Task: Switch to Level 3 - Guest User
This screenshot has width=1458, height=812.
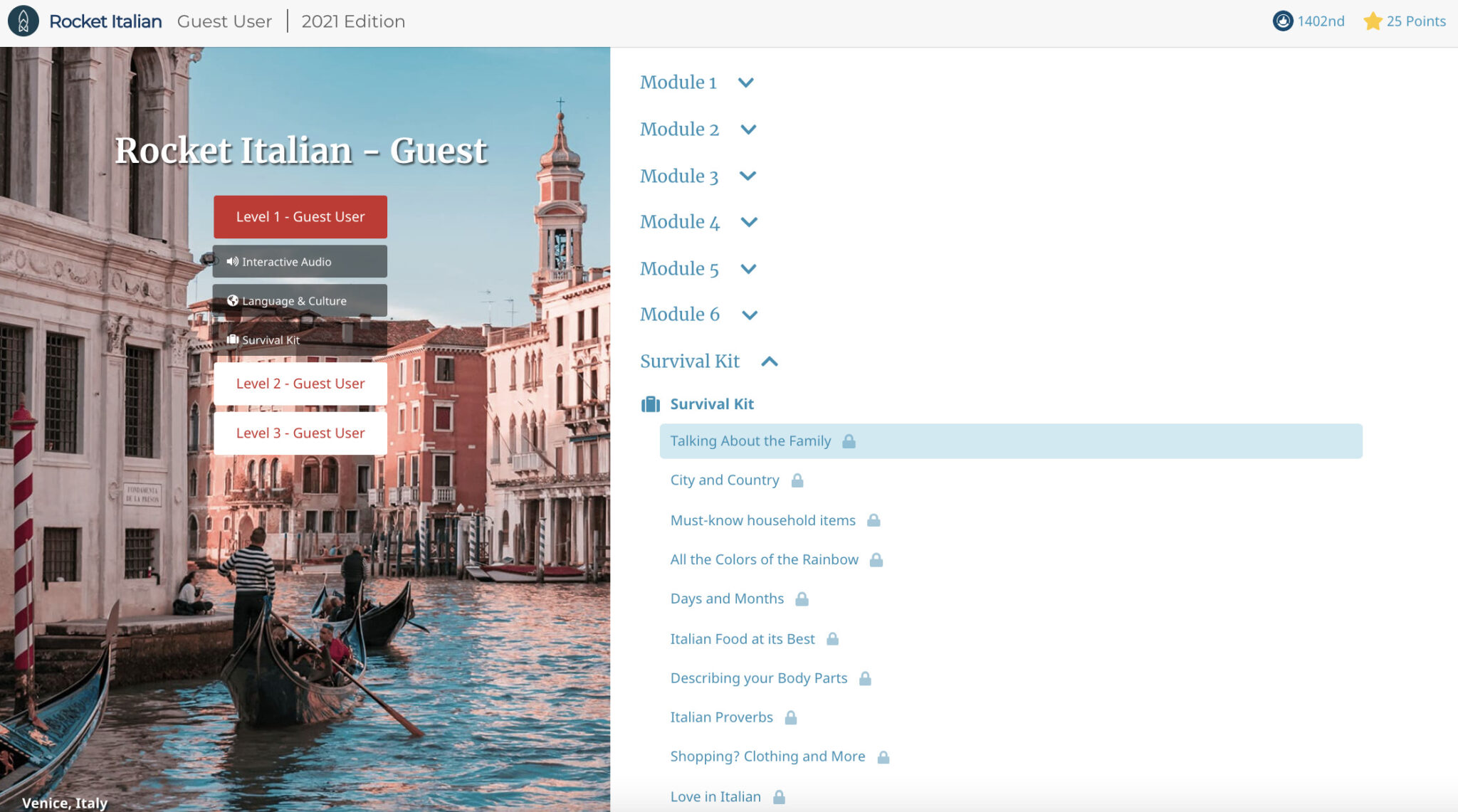Action: [x=300, y=433]
